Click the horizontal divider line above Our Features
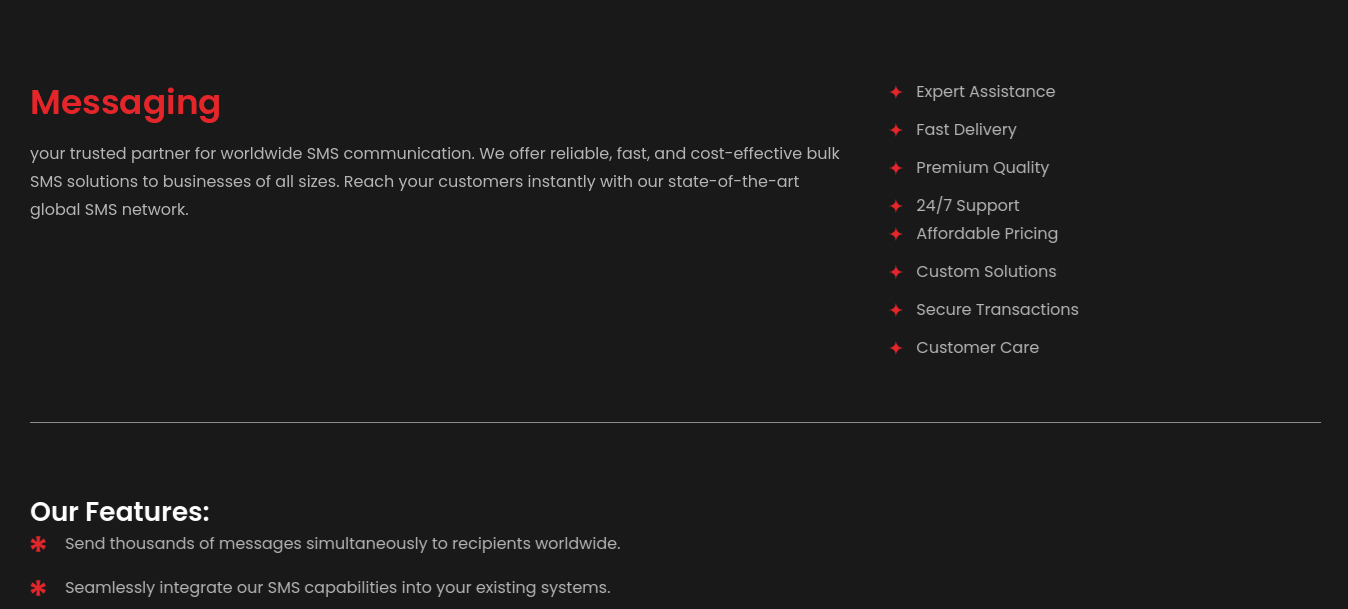 click(675, 423)
